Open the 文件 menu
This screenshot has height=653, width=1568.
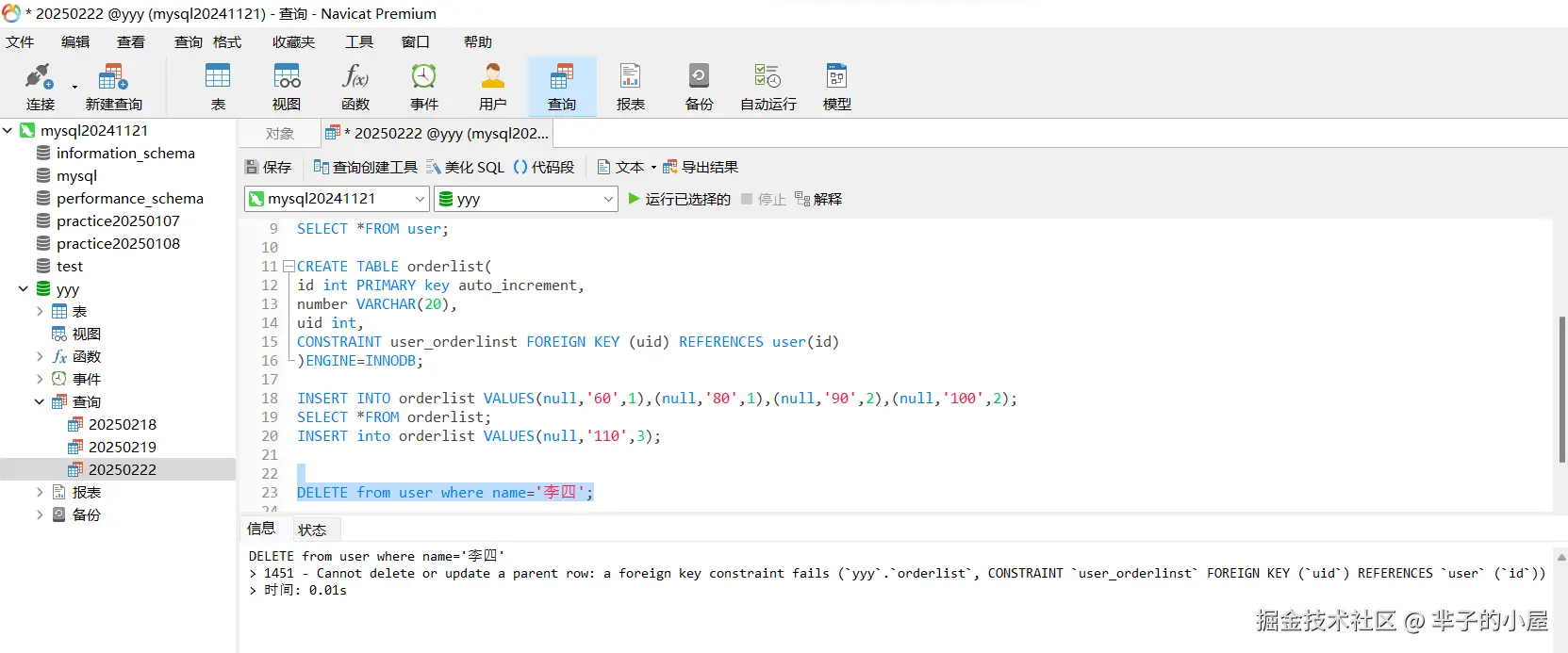point(20,41)
